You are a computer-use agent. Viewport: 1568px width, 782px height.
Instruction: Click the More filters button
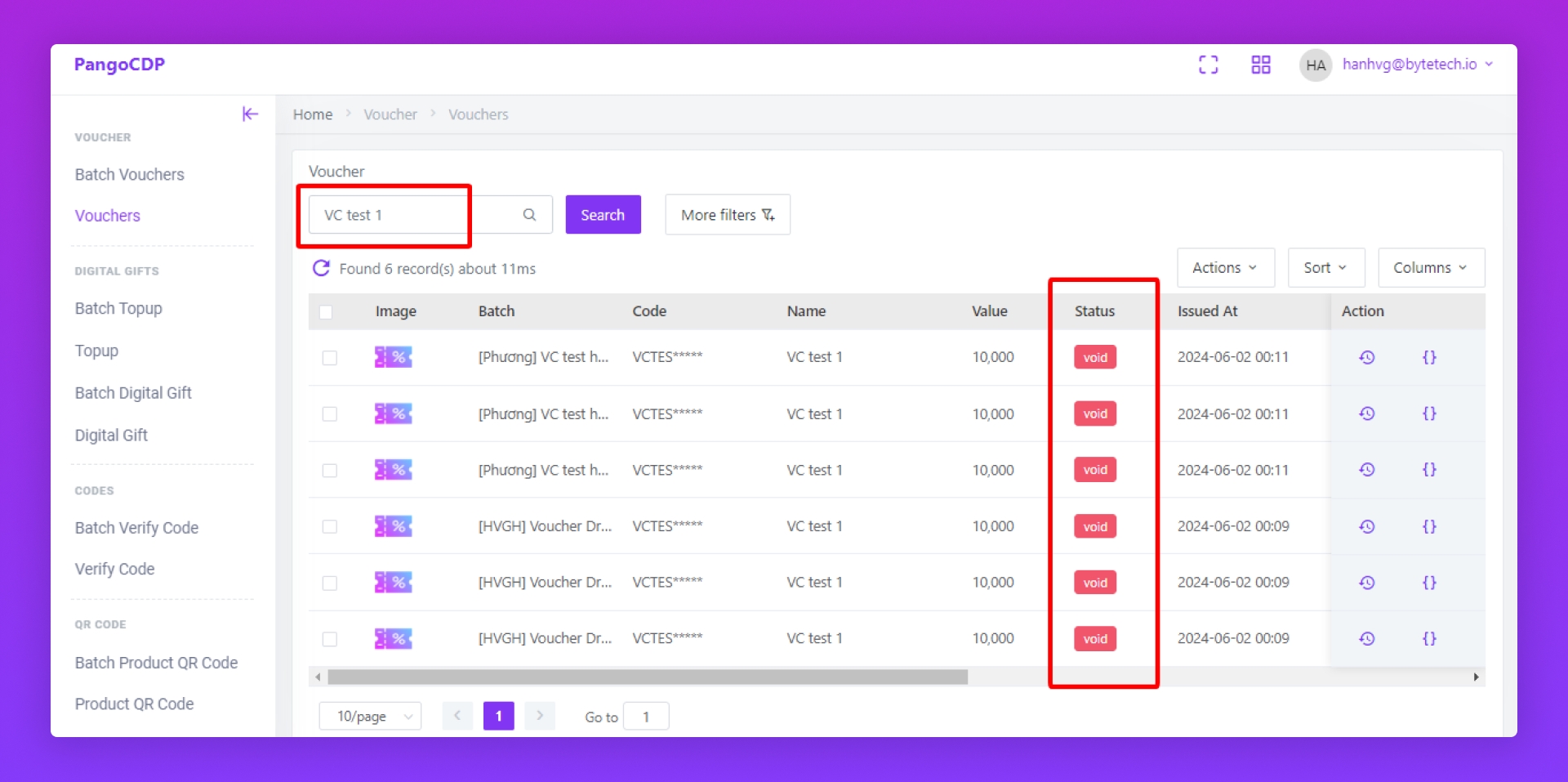tap(727, 215)
